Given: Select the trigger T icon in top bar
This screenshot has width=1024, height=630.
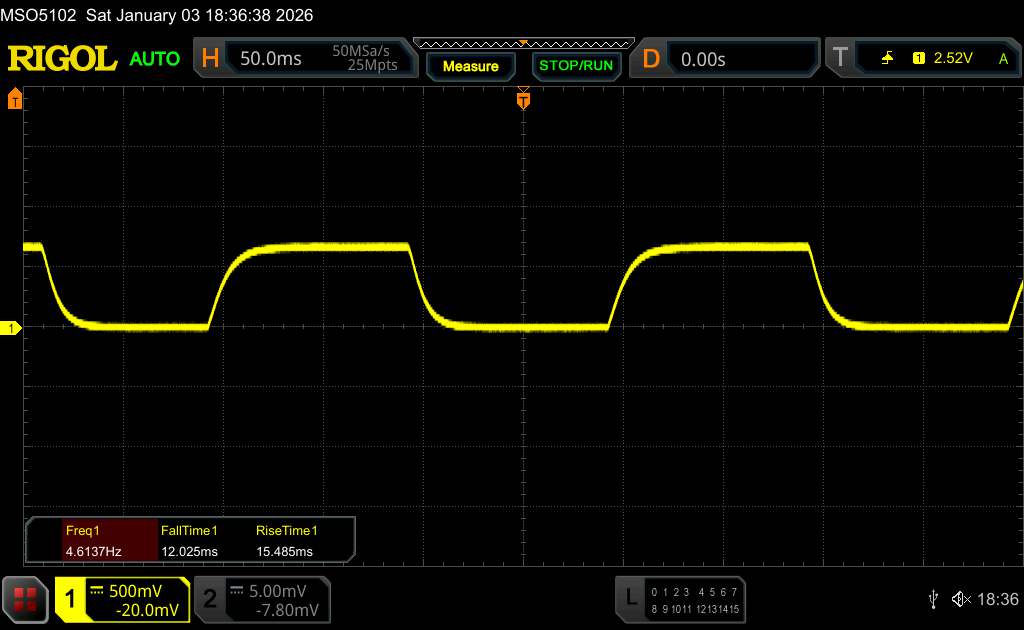Looking at the screenshot, I should [x=840, y=59].
